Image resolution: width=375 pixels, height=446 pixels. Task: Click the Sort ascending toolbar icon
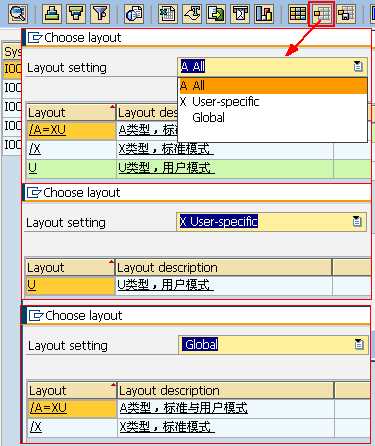[52, 13]
